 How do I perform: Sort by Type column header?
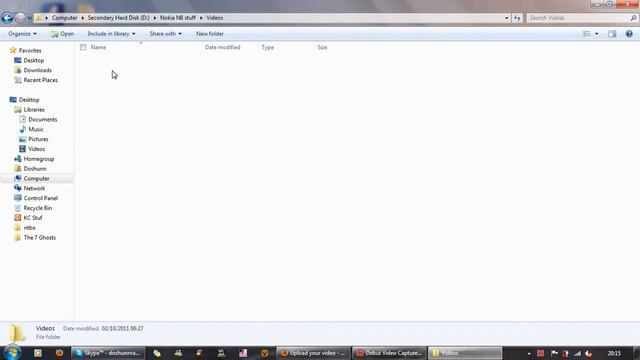[268, 47]
